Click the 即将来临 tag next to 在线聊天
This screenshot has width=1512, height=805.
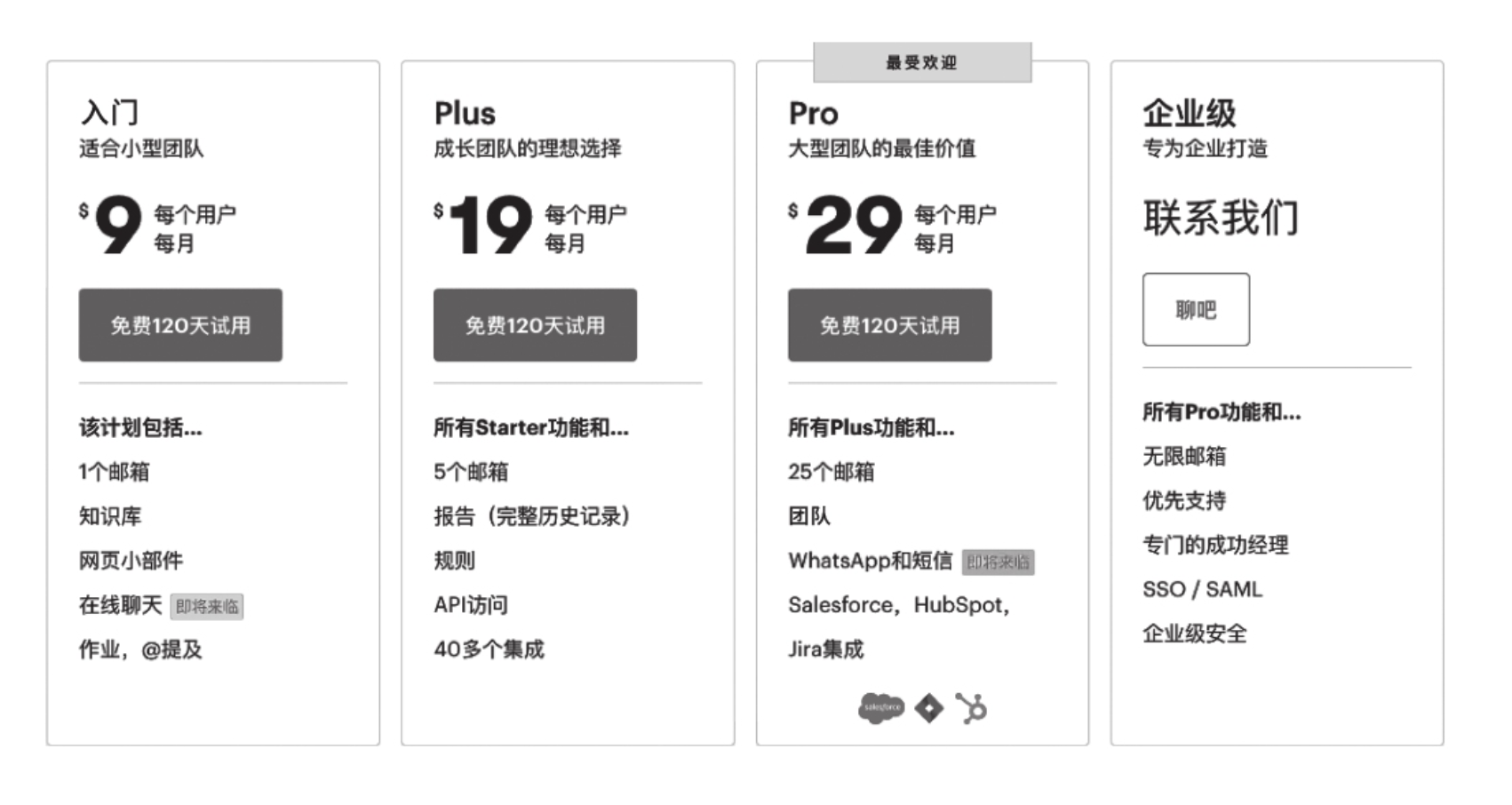207,607
